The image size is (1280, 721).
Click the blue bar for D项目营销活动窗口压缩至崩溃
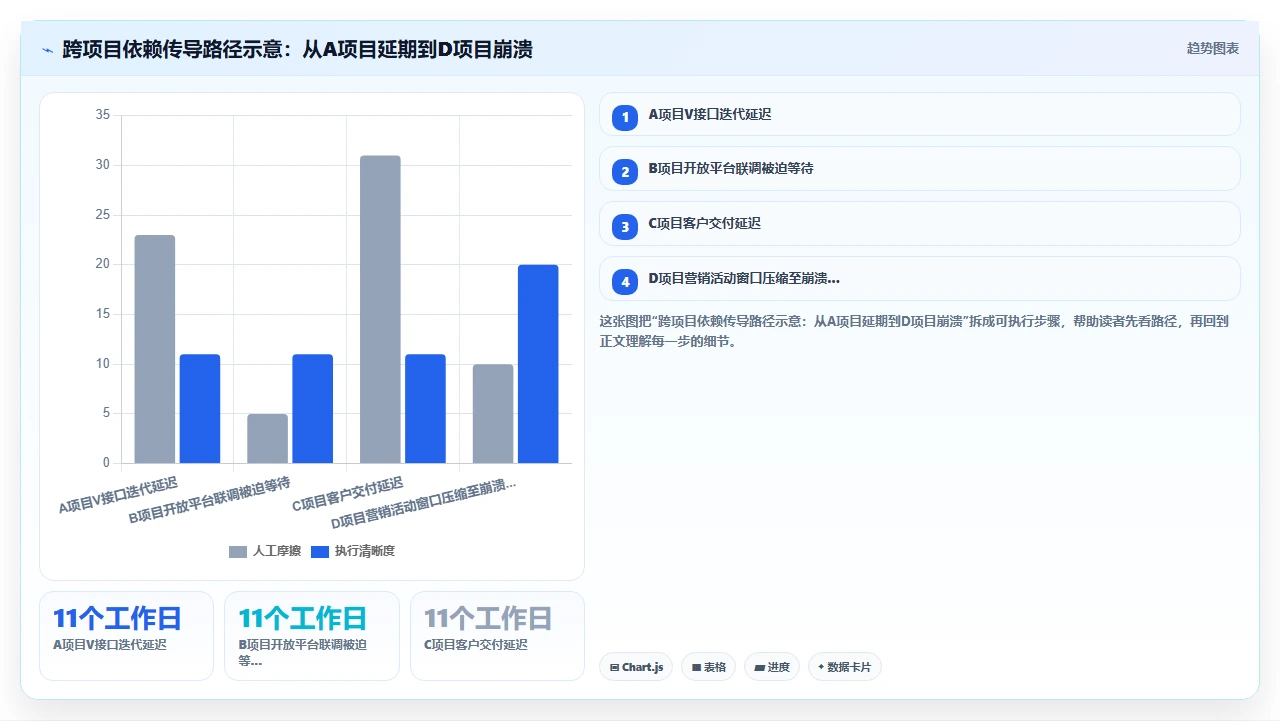538,364
